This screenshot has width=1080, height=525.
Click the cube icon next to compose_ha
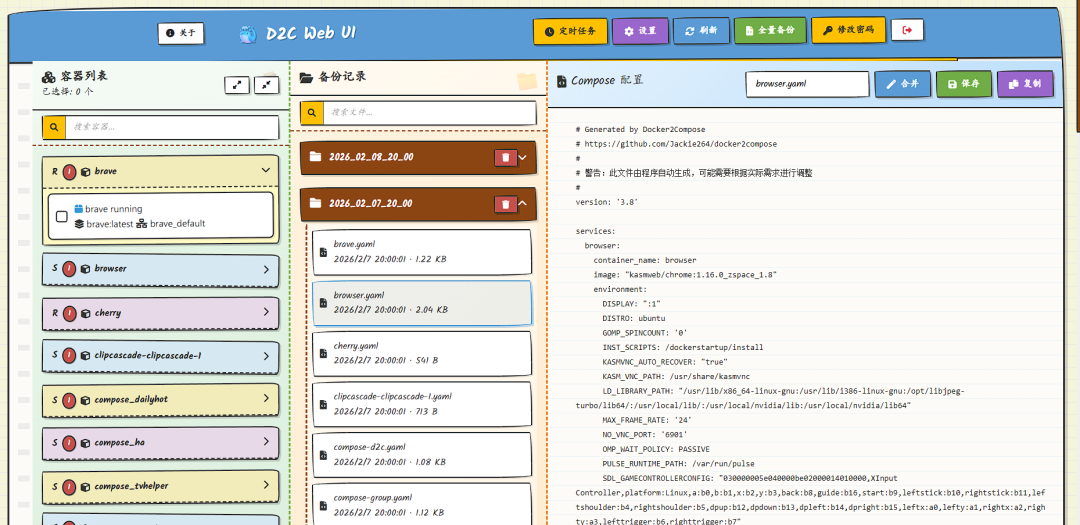[x=85, y=443]
